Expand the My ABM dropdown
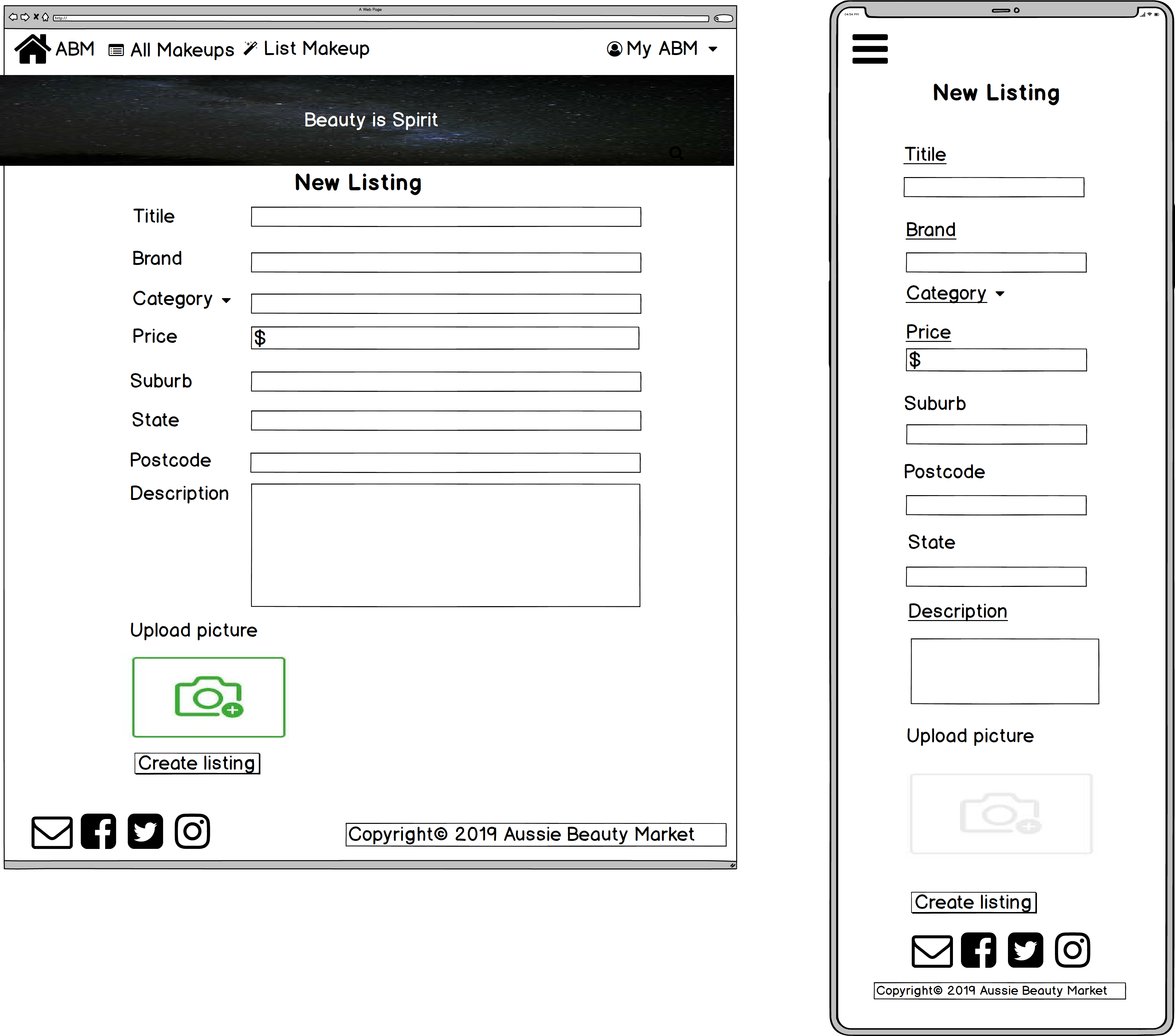Viewport: 1175px width, 1036px height. 713,50
